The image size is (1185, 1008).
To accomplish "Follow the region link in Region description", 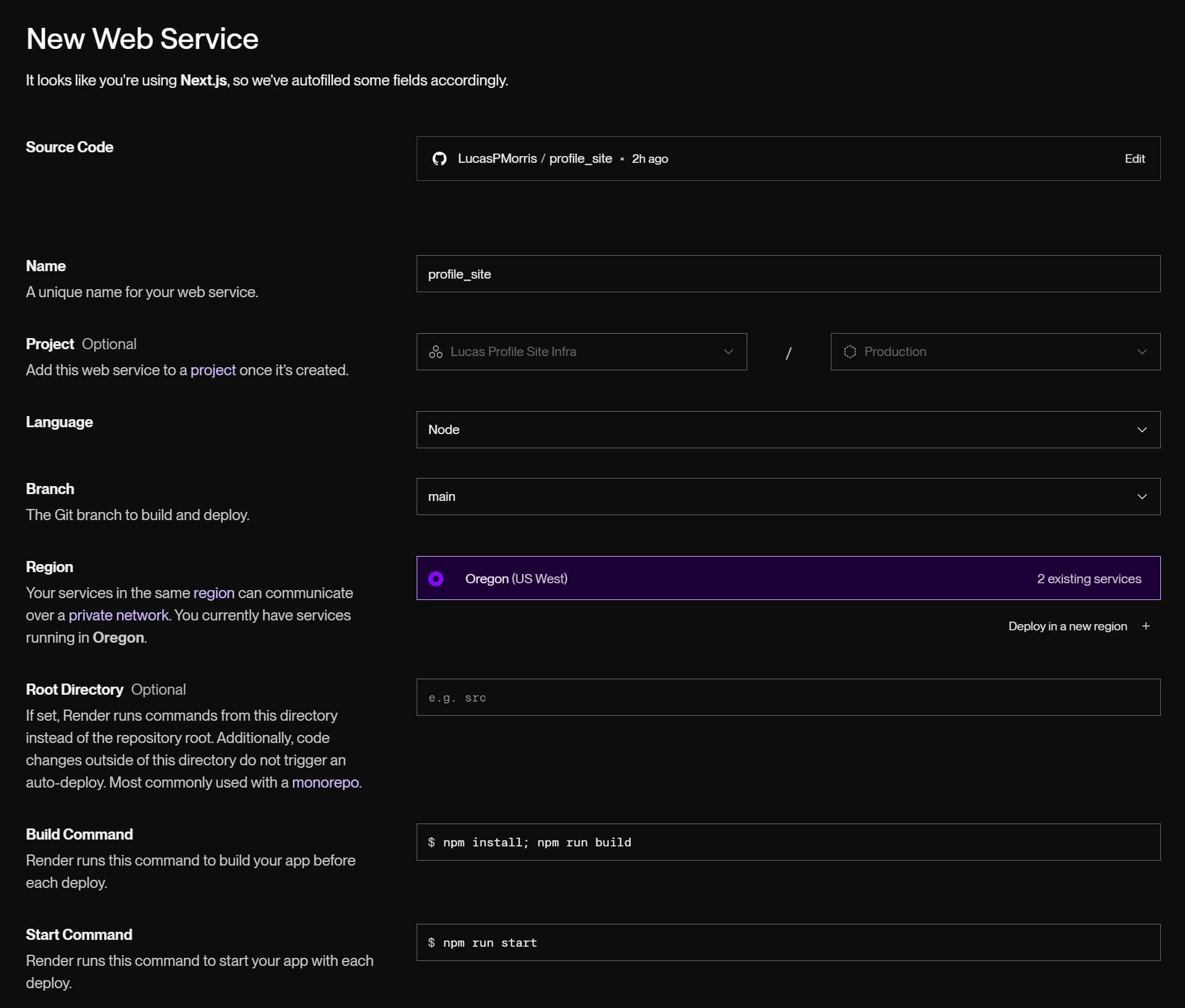I will 214,593.
